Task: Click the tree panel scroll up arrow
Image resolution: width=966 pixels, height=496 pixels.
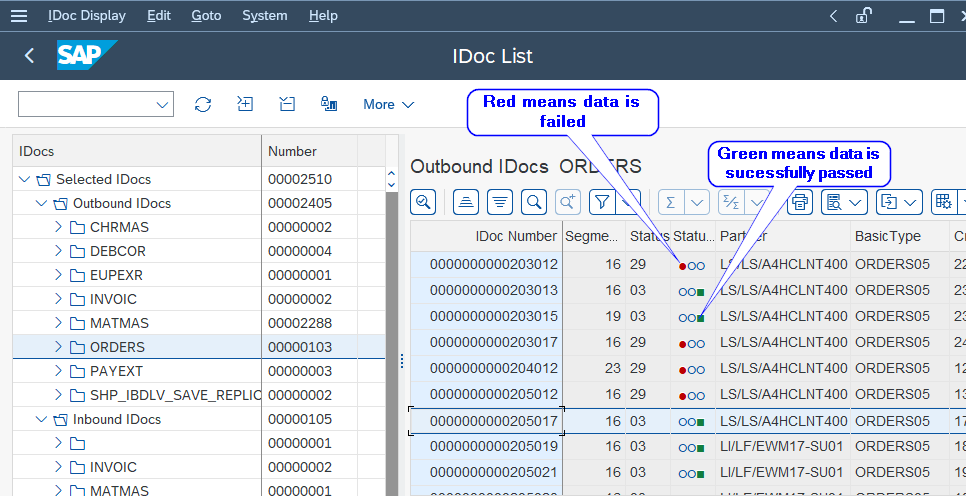Action: point(391,175)
